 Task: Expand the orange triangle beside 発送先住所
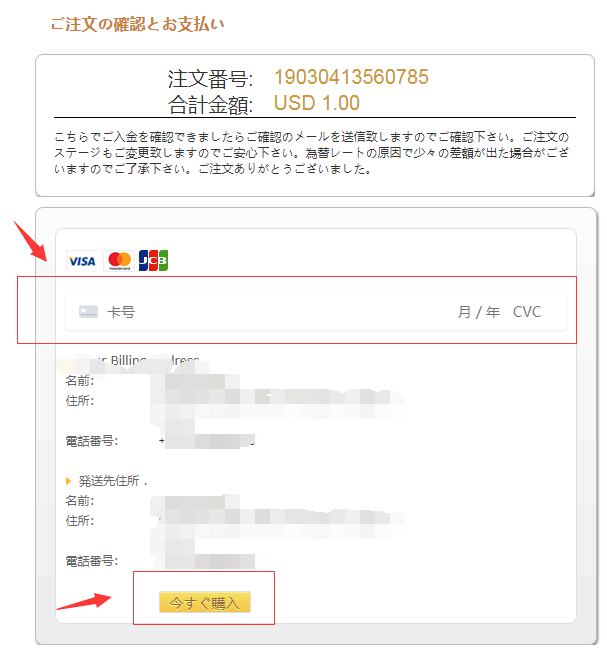68,481
